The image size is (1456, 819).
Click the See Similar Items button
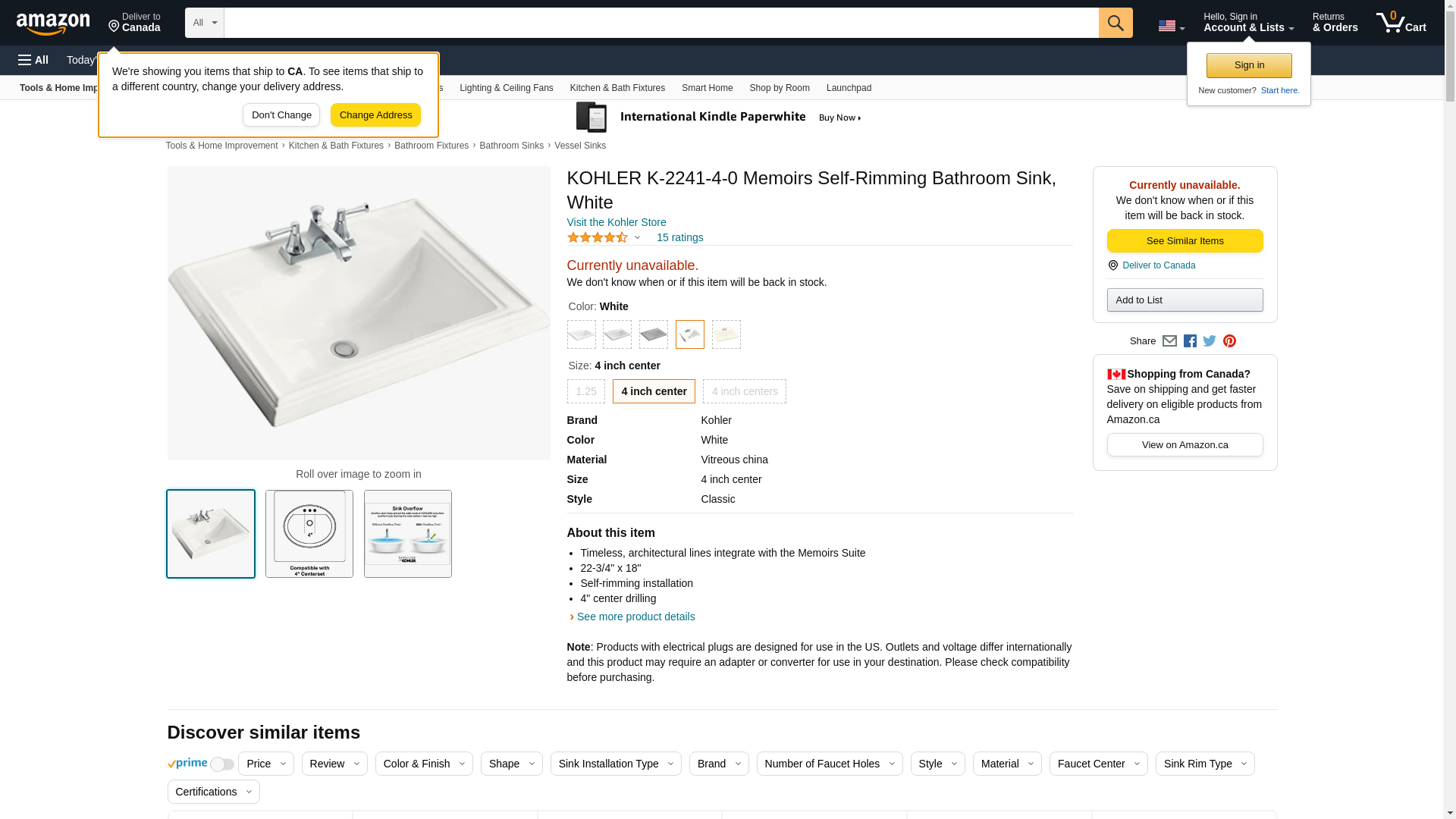pos(1185,241)
